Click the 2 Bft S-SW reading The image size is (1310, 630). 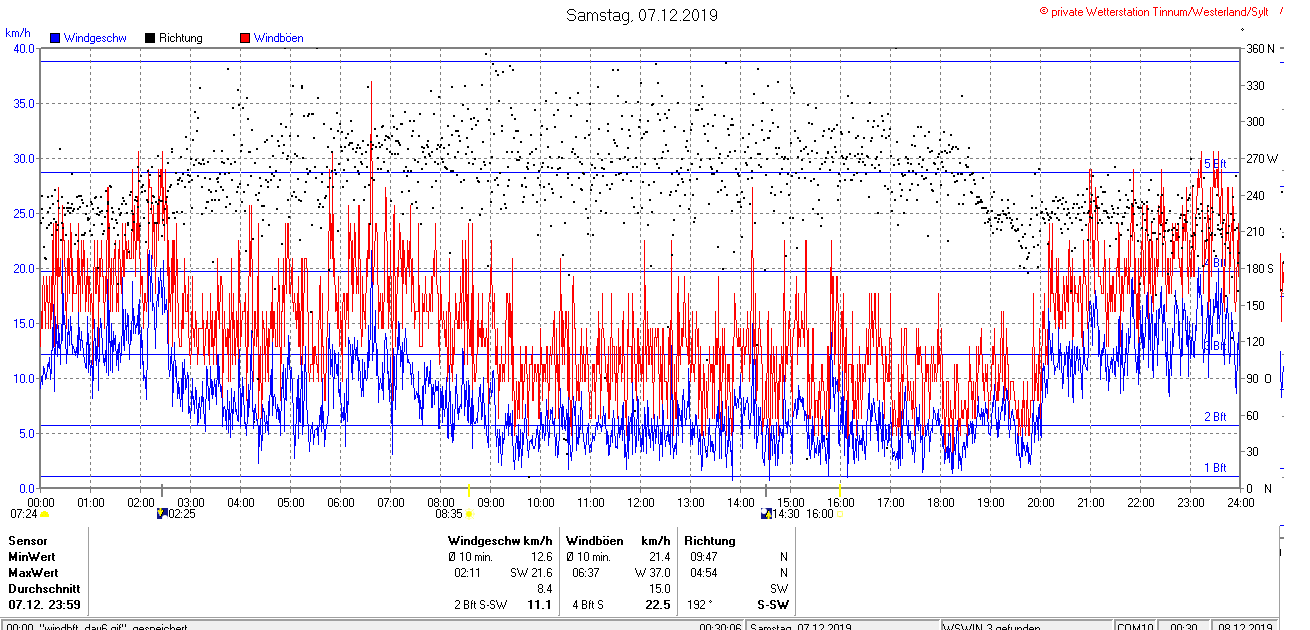point(482,605)
